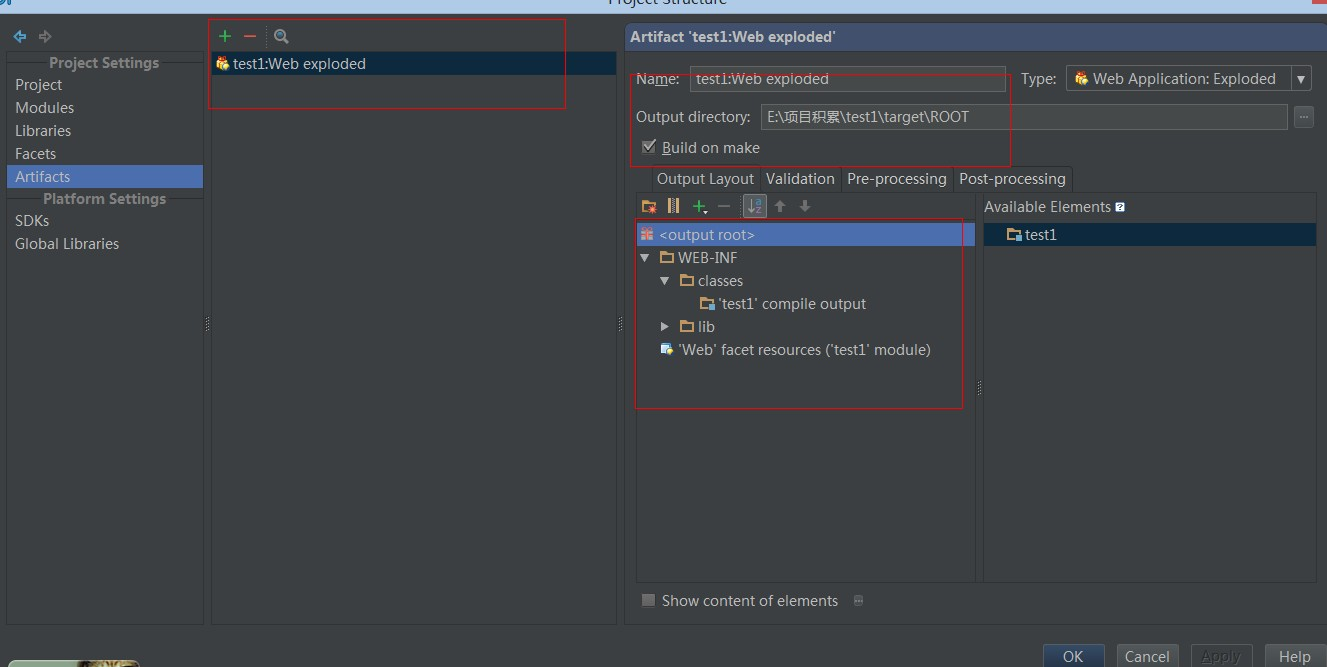Click the Cancel button
The width and height of the screenshot is (1327, 667).
click(x=1147, y=656)
